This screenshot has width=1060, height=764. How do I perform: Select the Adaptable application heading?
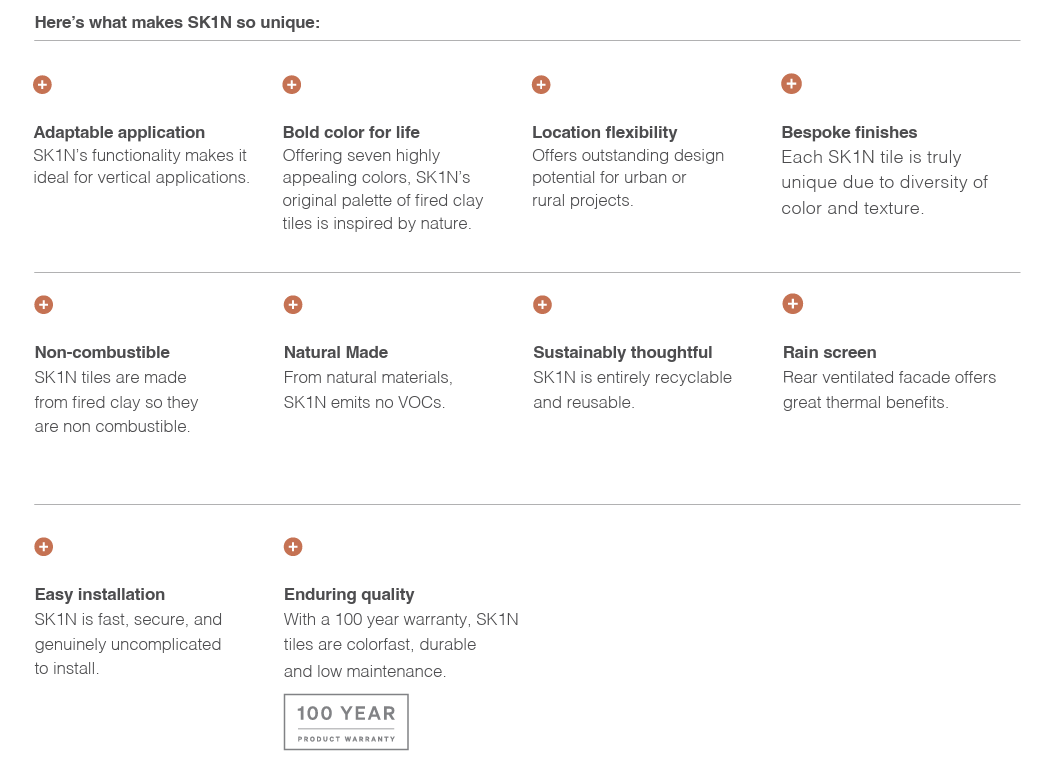[x=119, y=132]
